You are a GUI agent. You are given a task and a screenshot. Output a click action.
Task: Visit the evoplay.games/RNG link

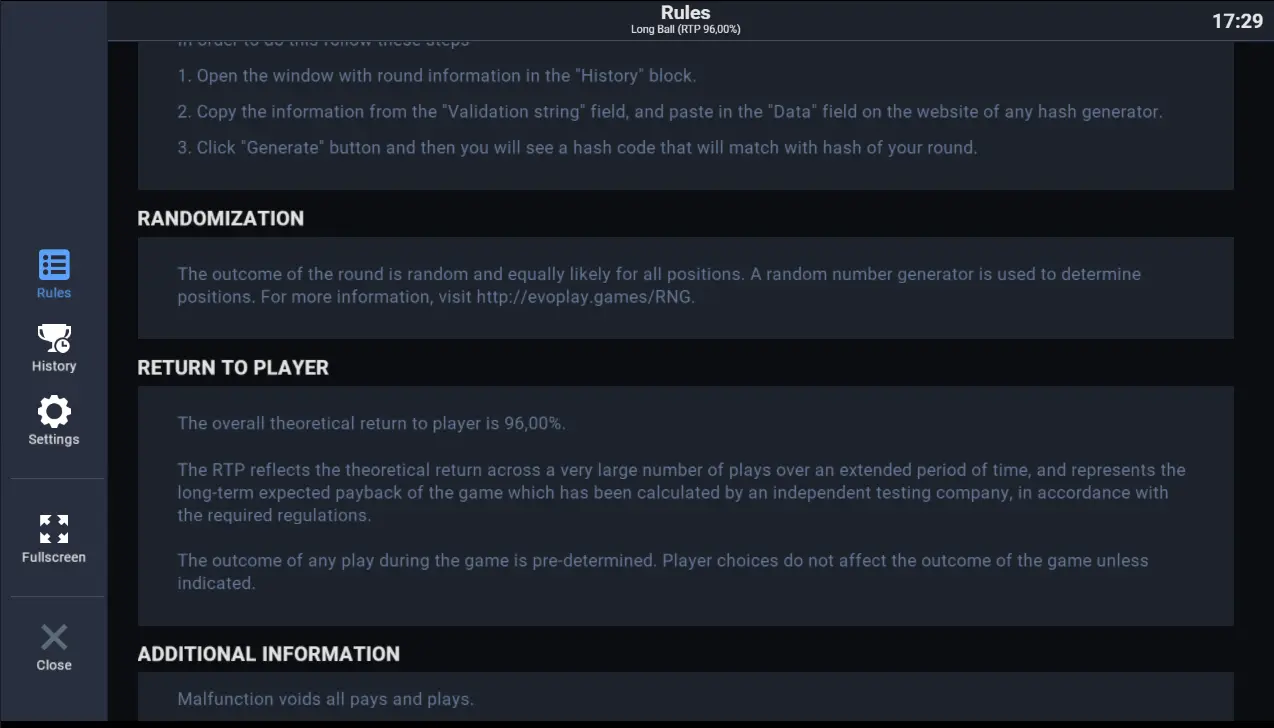click(585, 297)
